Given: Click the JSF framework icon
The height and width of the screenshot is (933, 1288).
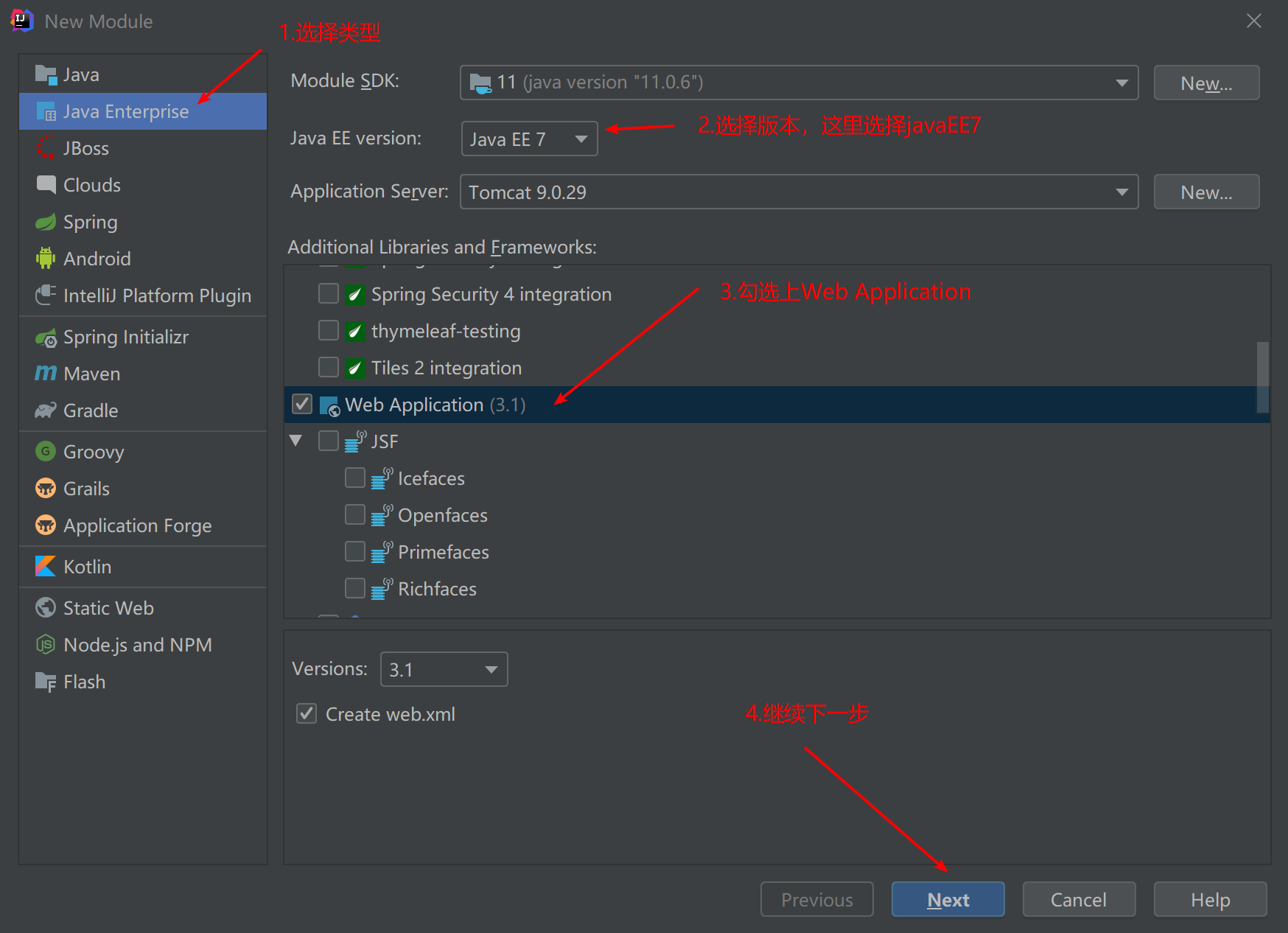Looking at the screenshot, I should pyautogui.click(x=356, y=441).
